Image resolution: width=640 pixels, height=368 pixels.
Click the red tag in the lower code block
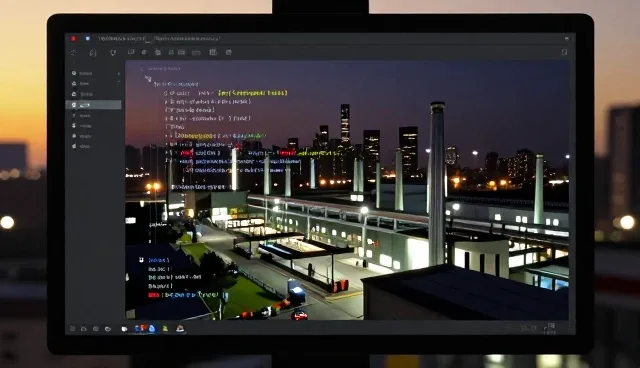pos(154,295)
